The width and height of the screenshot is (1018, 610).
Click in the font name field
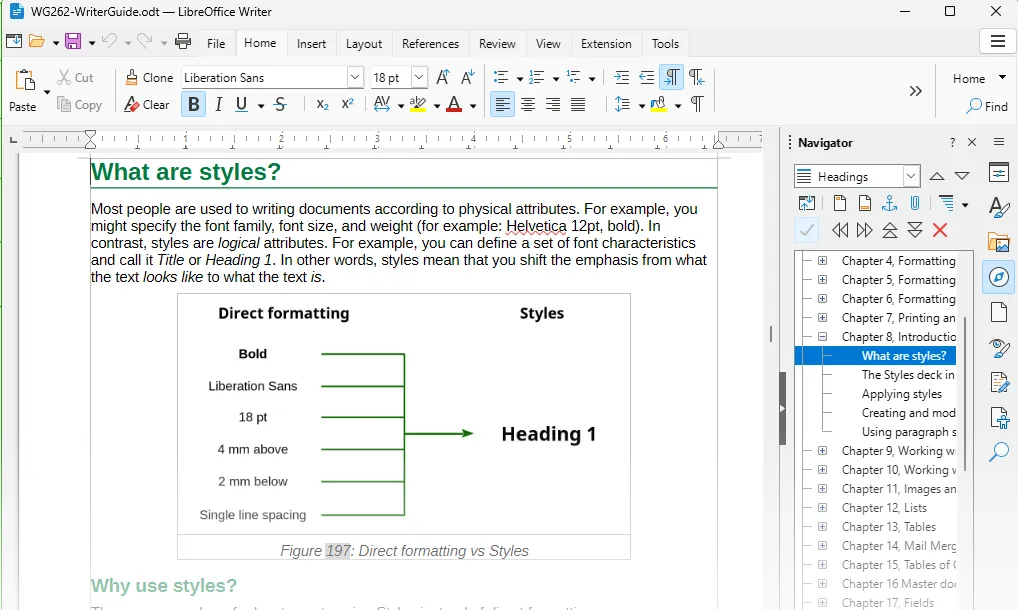tap(264, 77)
